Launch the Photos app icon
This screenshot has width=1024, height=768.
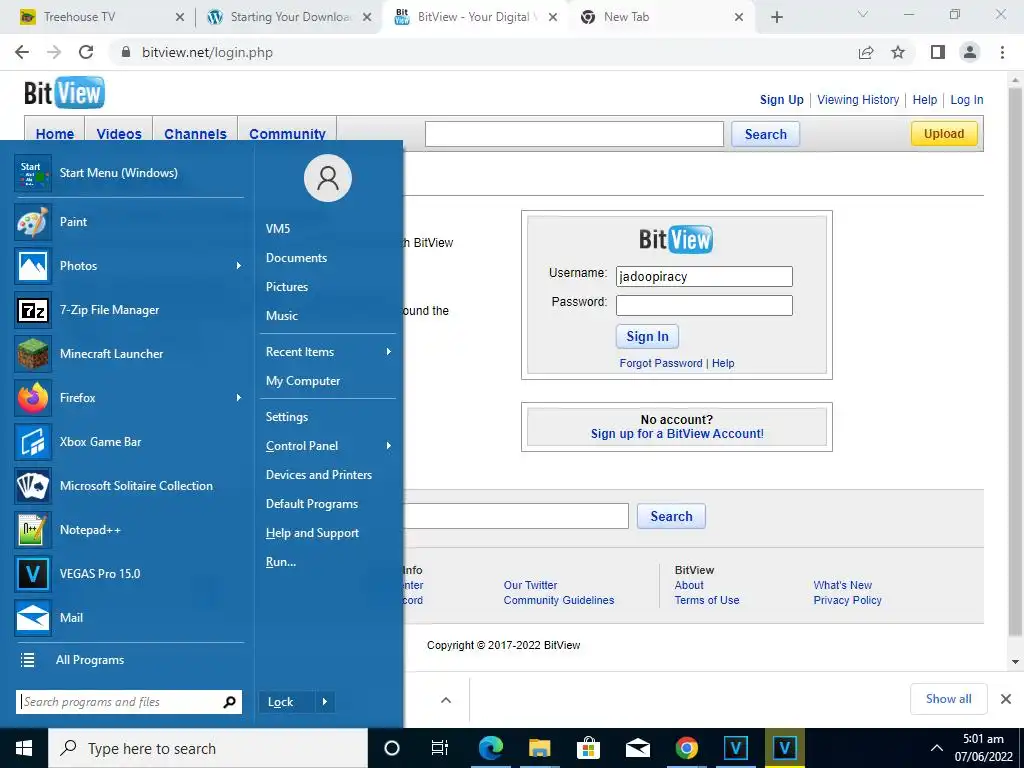(33, 266)
